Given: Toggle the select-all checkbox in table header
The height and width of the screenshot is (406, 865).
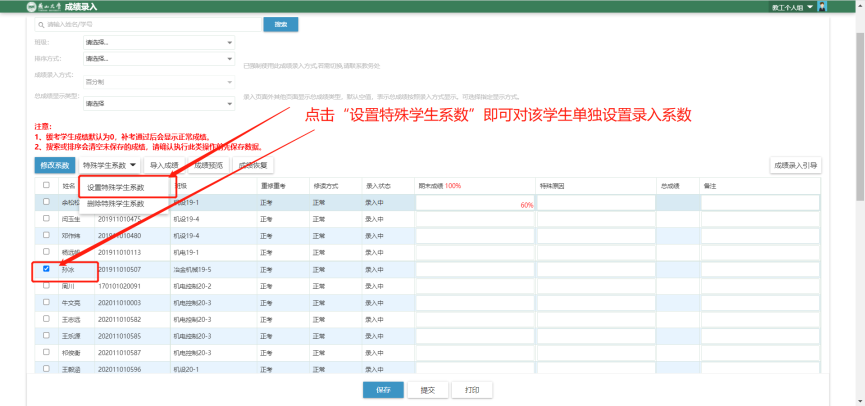Looking at the screenshot, I should tap(46, 185).
